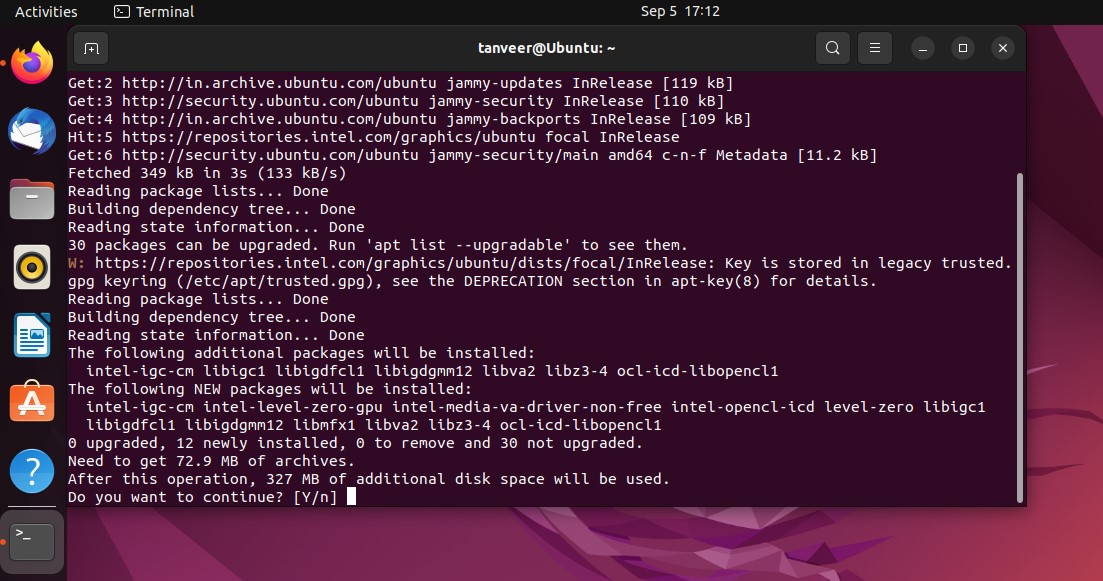Image resolution: width=1103 pixels, height=581 pixels.
Task: Place cursor at the continue prompt
Action: point(353,497)
